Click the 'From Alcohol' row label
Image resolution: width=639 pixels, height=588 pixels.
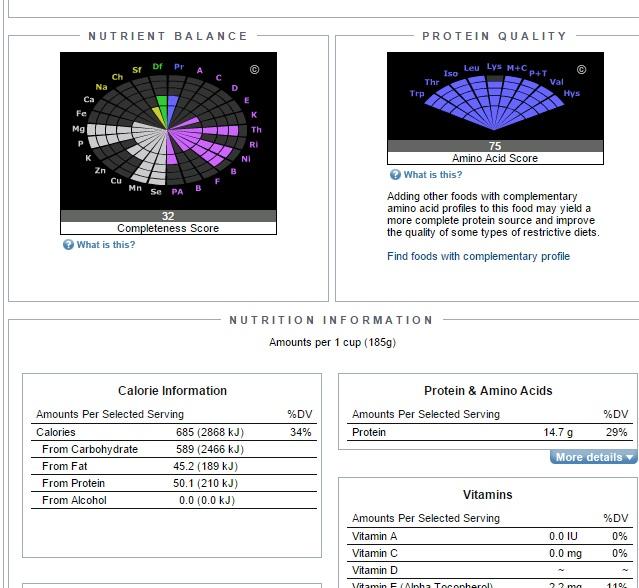point(74,500)
